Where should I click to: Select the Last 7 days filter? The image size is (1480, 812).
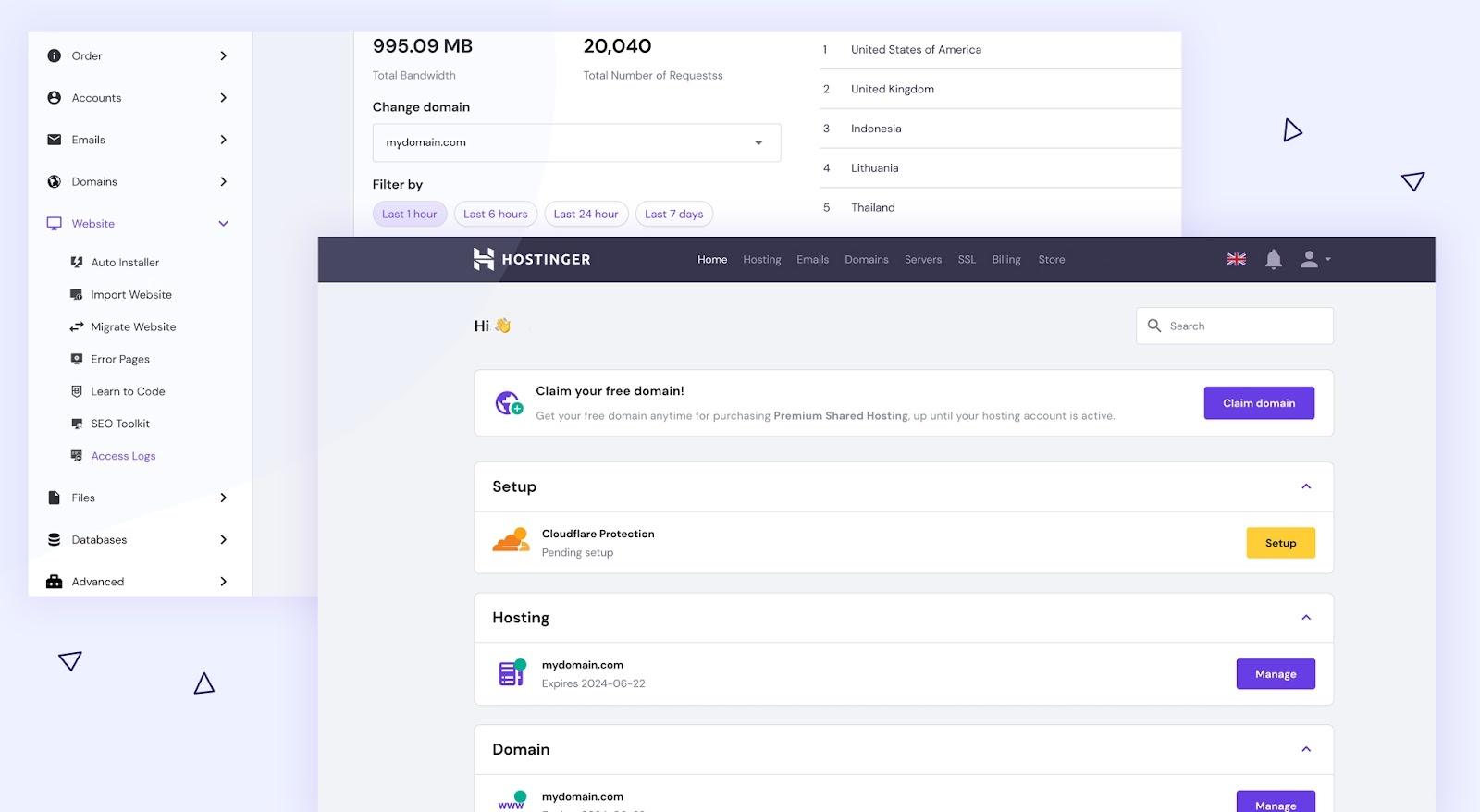point(674,214)
